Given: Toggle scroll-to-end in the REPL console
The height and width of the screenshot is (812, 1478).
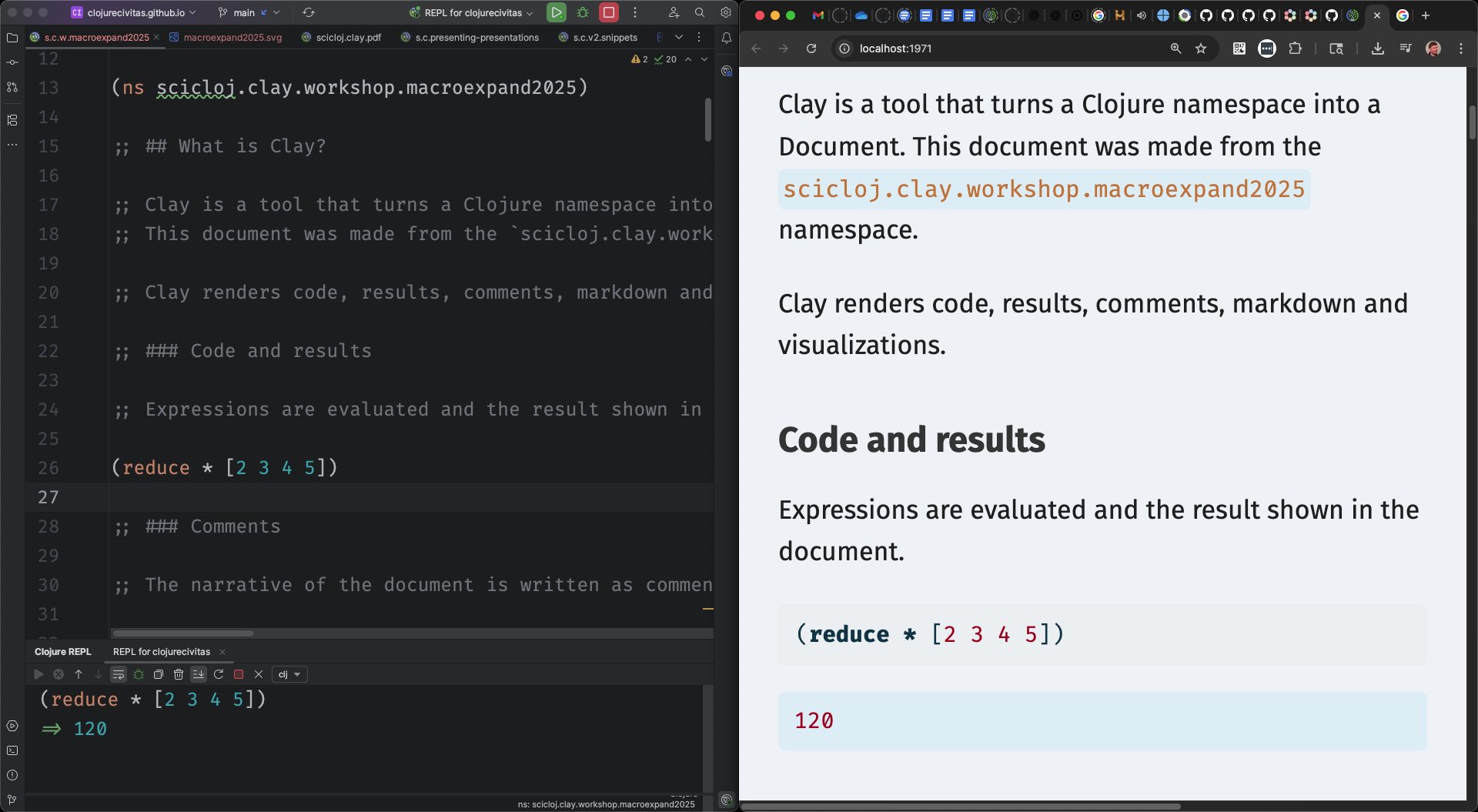Looking at the screenshot, I should [x=199, y=674].
